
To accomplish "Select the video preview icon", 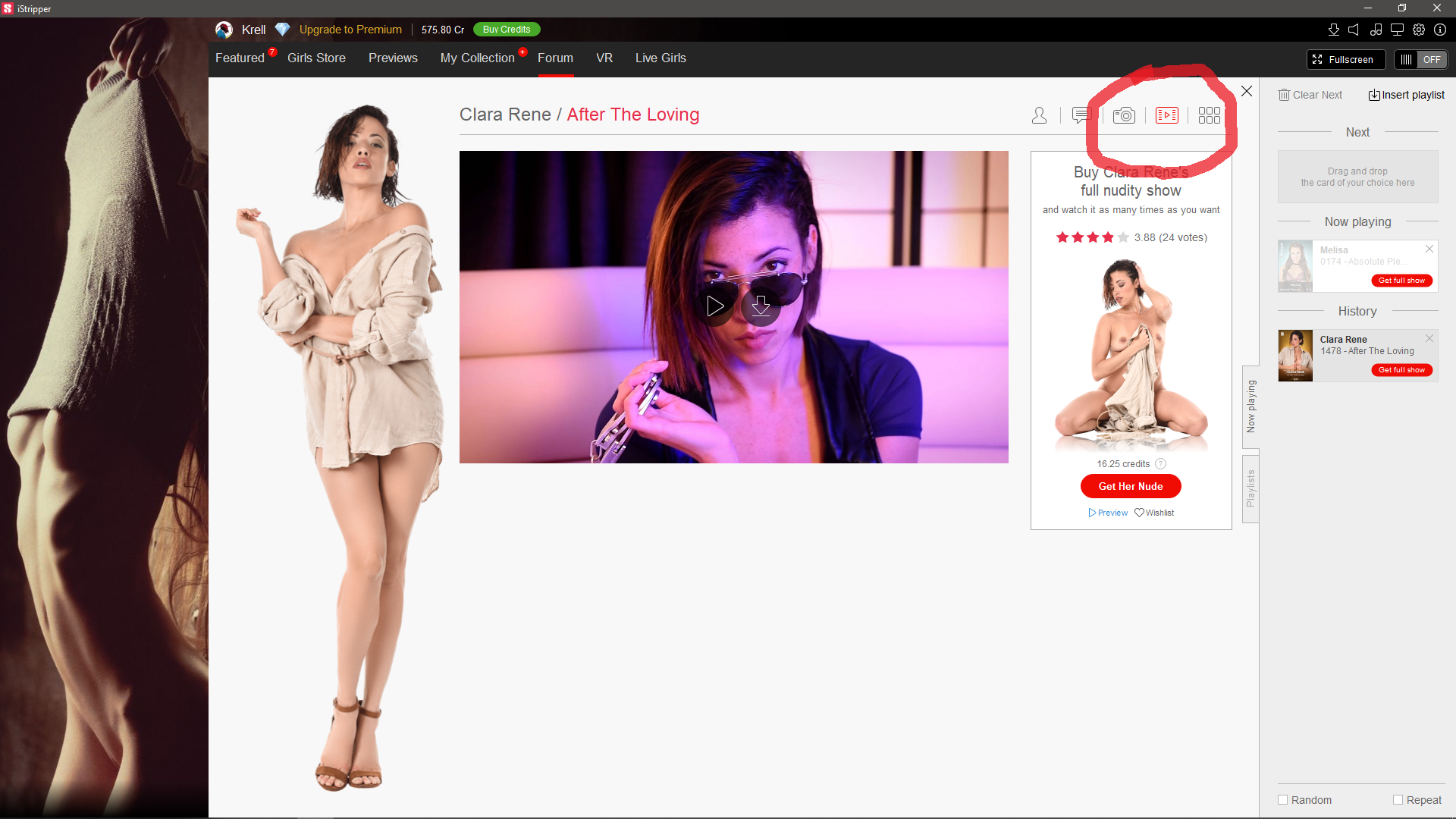I will coord(1166,115).
